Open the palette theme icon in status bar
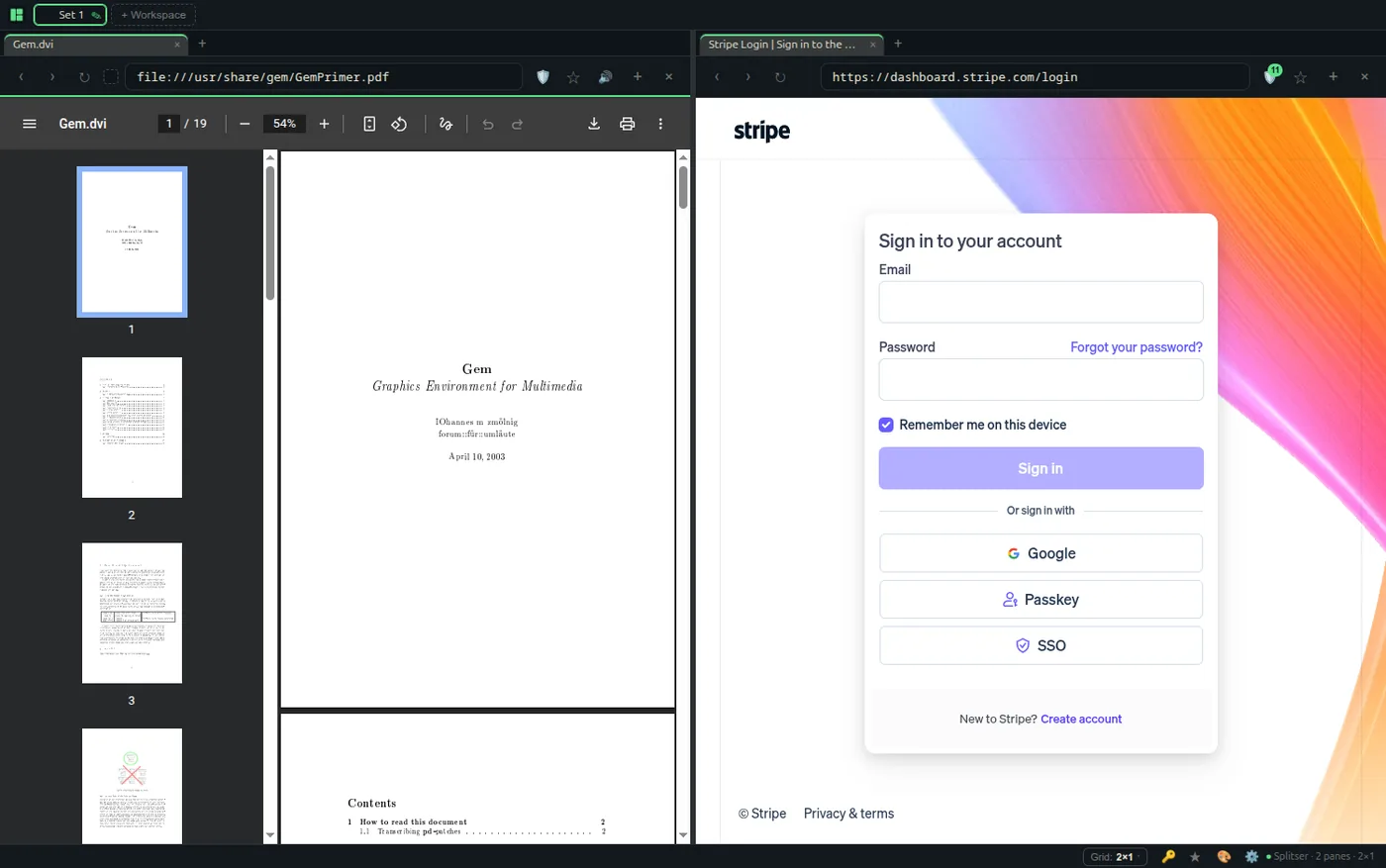This screenshot has width=1386, height=868. 1224,856
